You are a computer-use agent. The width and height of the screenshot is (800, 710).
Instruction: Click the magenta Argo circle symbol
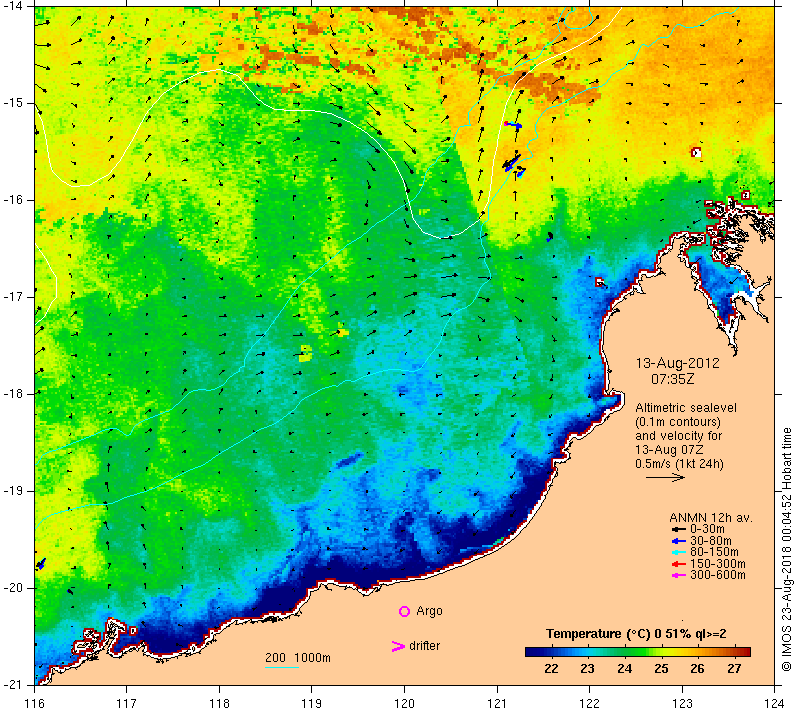pyautogui.click(x=404, y=611)
